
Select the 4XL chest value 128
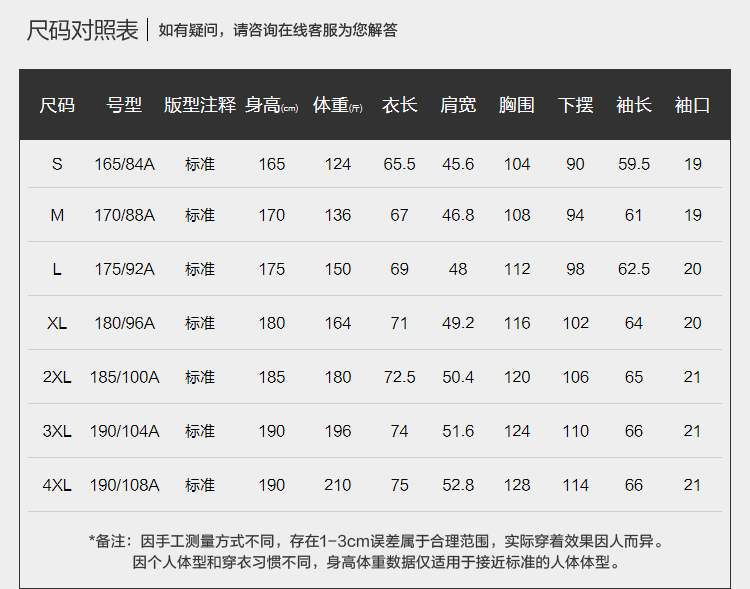(x=517, y=485)
